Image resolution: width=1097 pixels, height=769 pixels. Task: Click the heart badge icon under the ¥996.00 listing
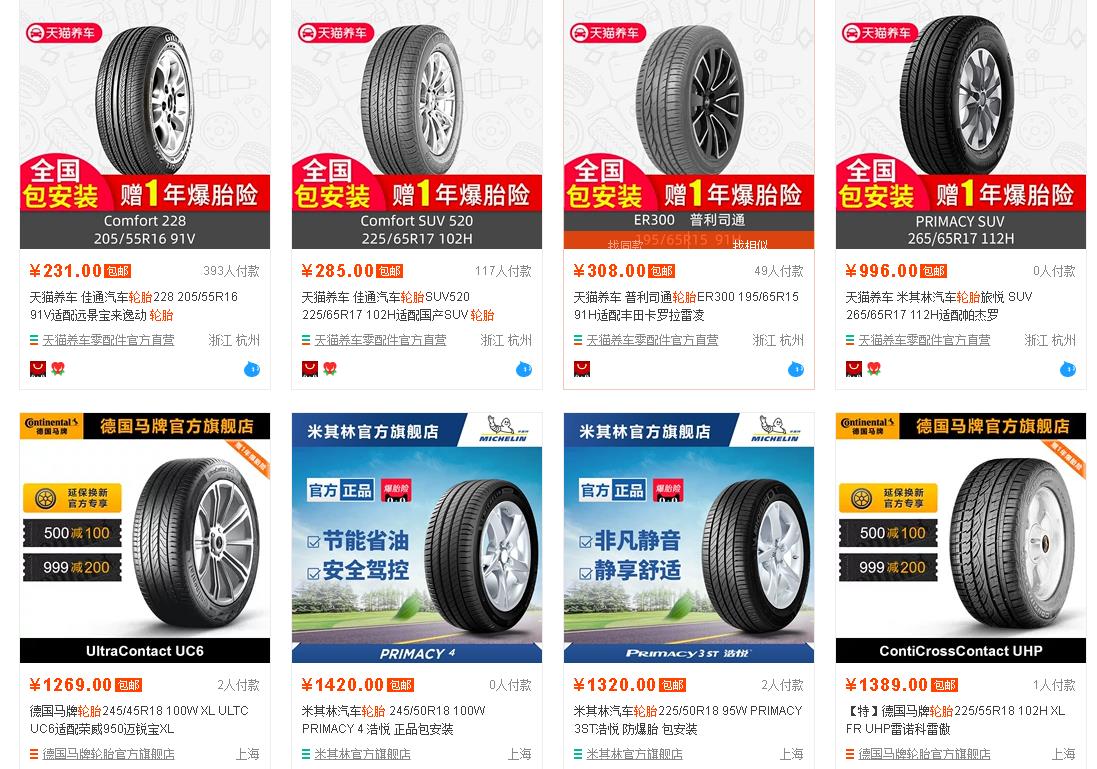coord(874,368)
